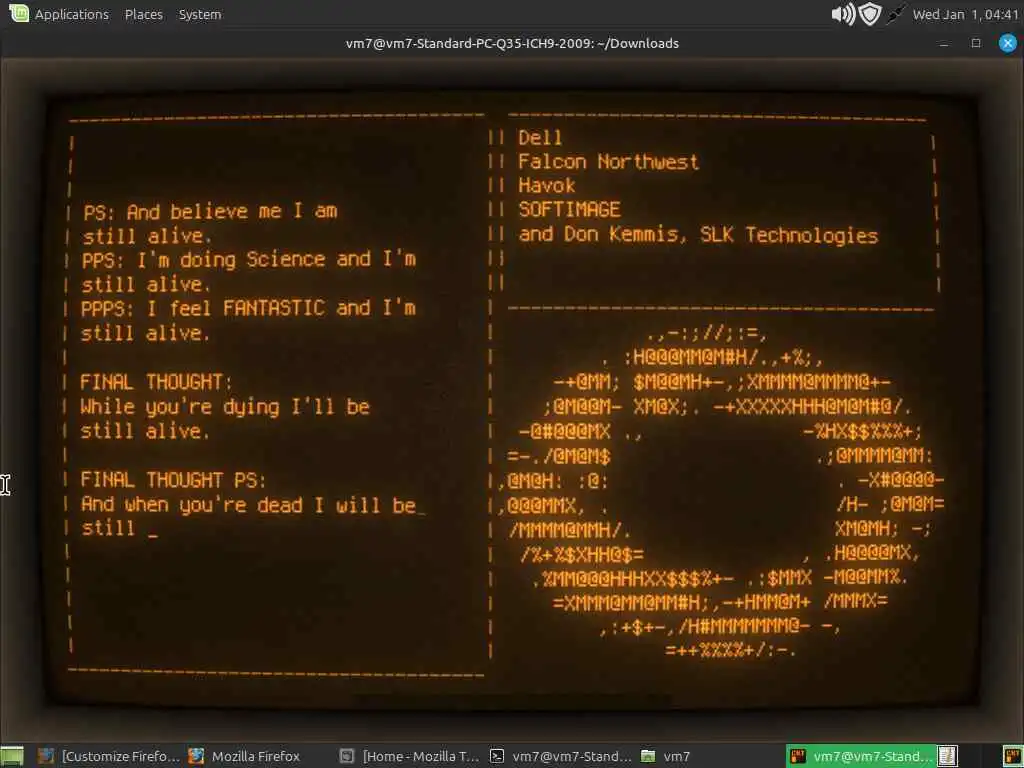1024x768 pixels.
Task: Click the Linux Mint logo icon
Action: click(18, 13)
